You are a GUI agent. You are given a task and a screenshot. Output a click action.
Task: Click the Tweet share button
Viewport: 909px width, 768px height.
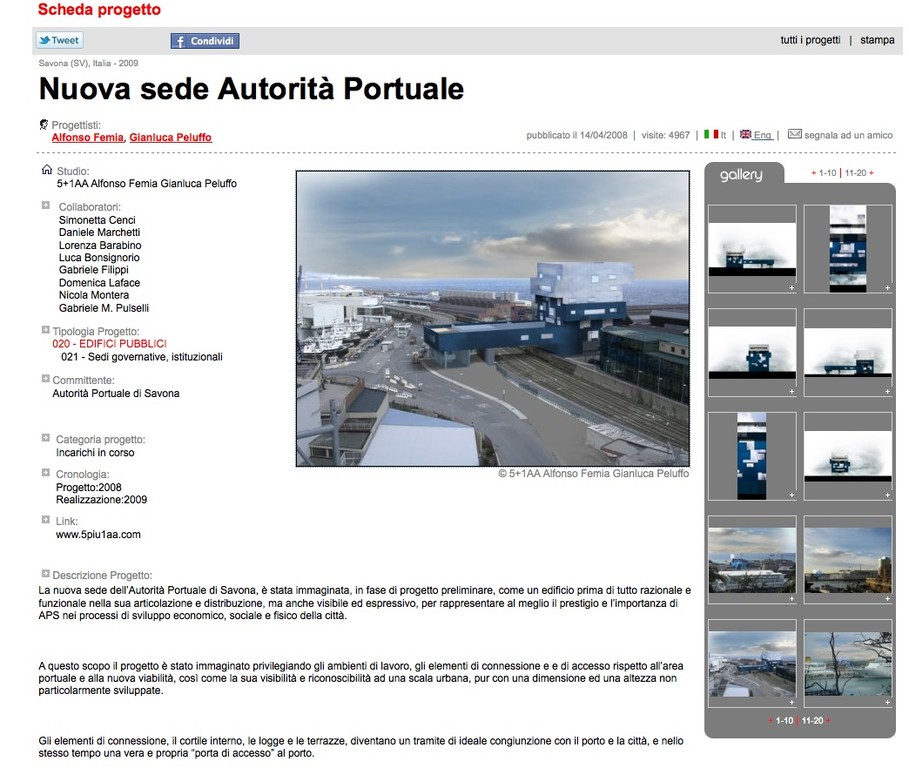[59, 41]
